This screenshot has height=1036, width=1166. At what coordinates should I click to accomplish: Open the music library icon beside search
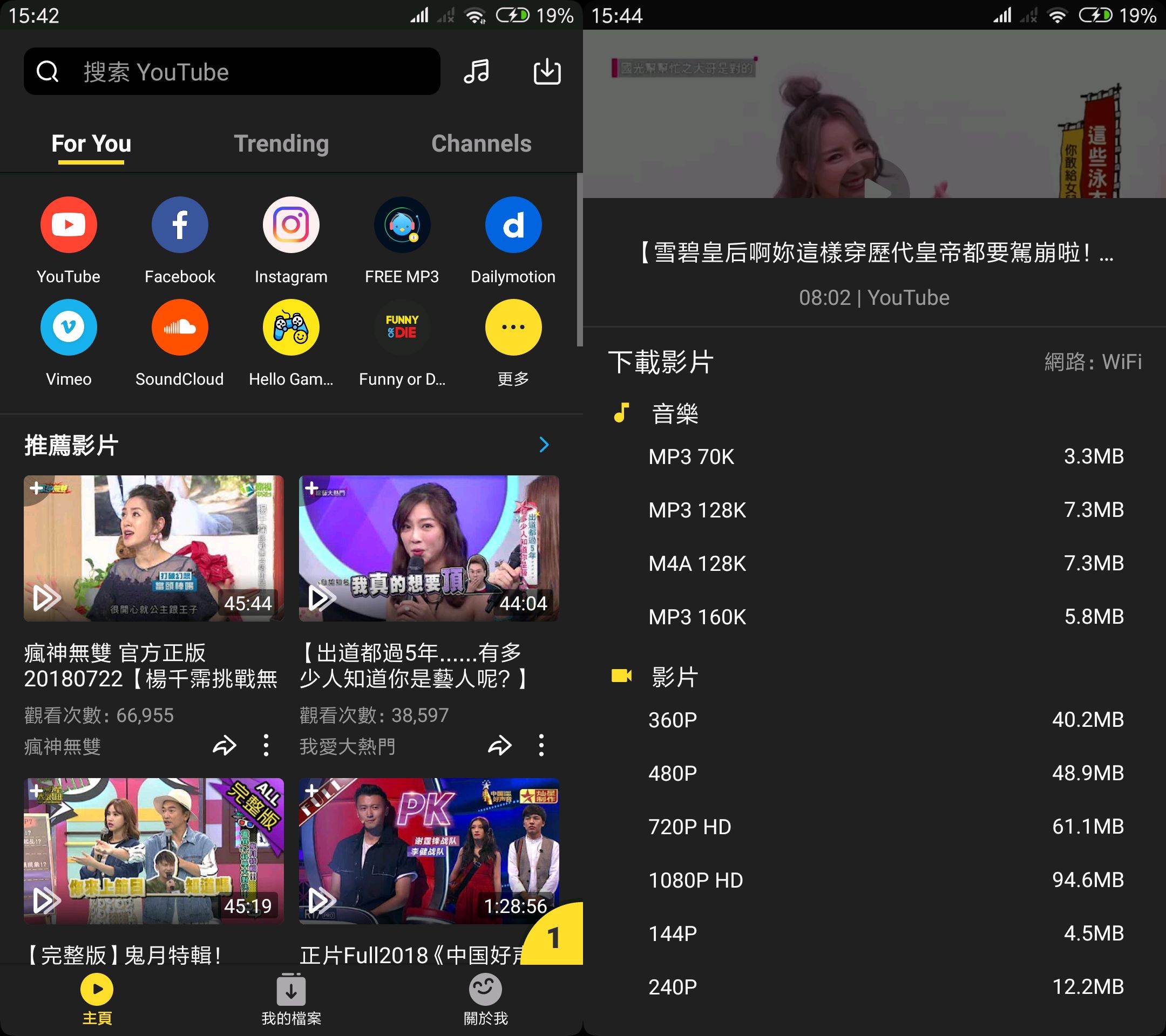click(477, 71)
